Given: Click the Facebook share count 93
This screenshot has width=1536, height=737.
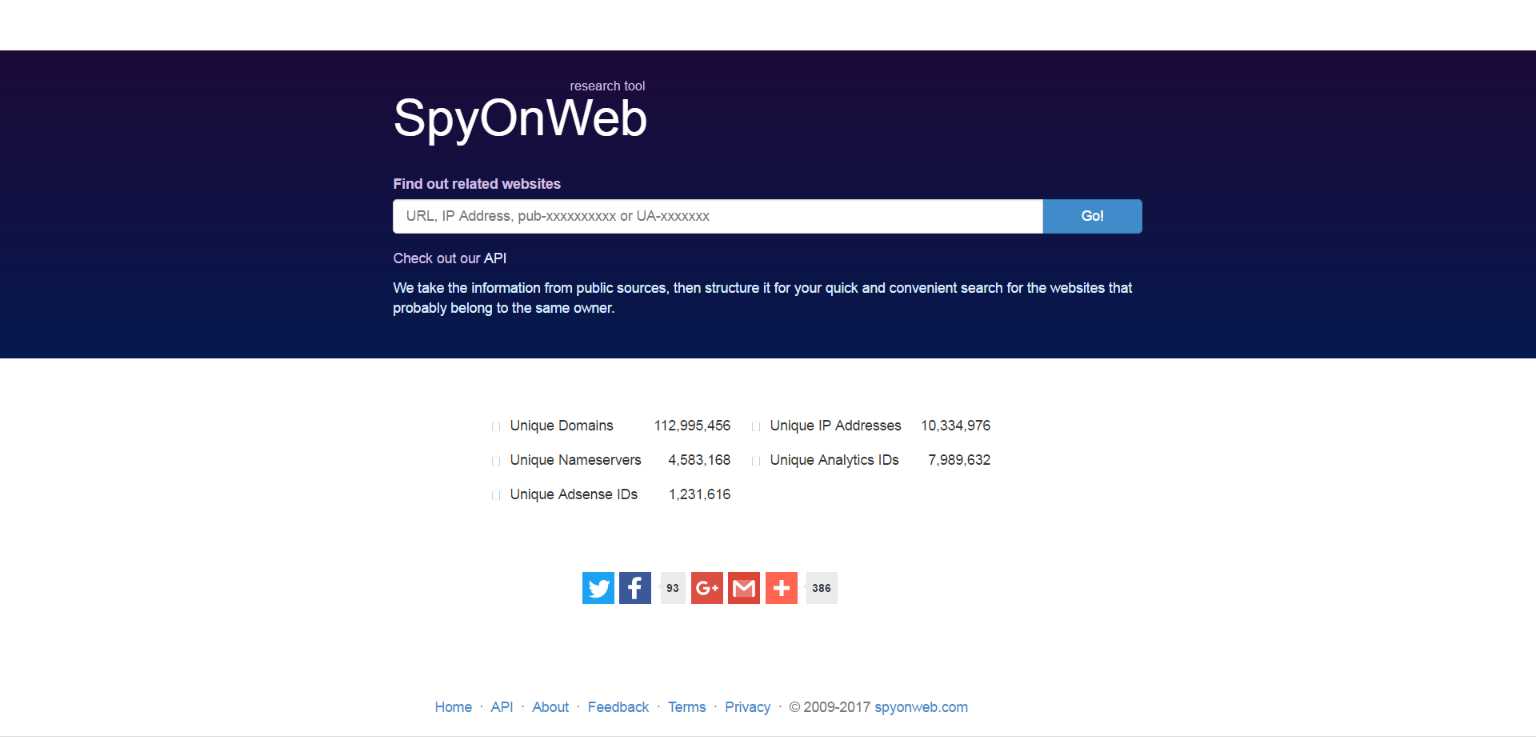Looking at the screenshot, I should 673,588.
